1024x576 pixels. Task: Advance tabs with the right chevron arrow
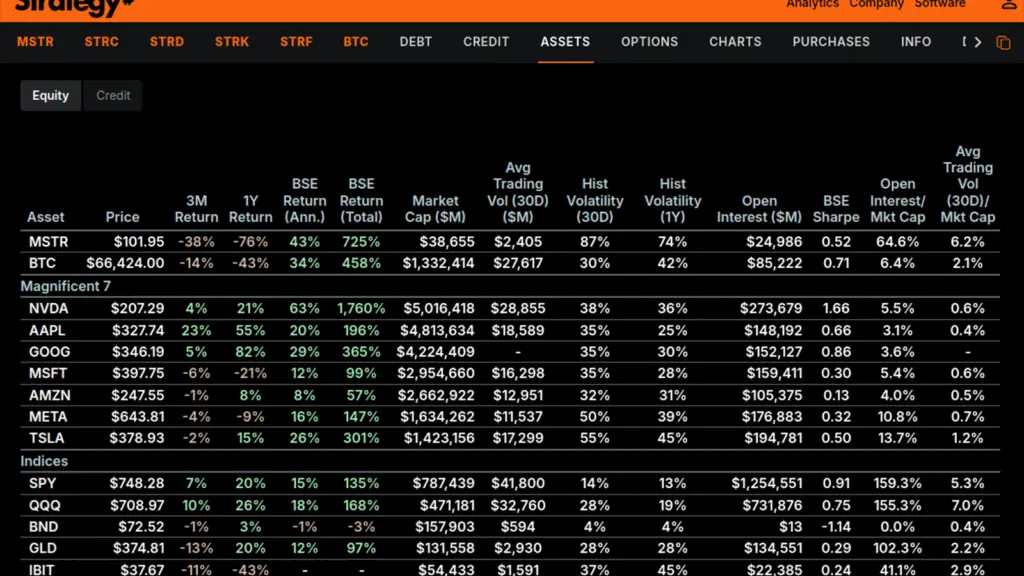(978, 42)
